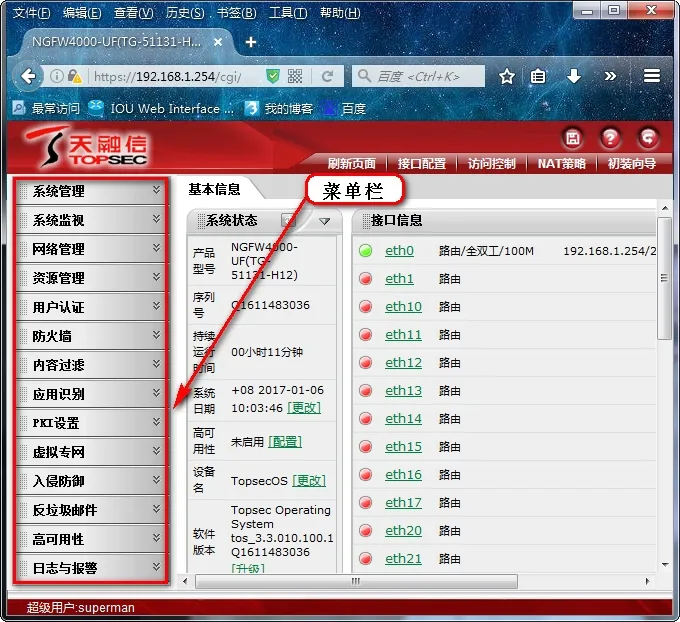This screenshot has height=622, width=680.
Task: Click the vertical scrollbar thumb of content
Action: [664, 278]
